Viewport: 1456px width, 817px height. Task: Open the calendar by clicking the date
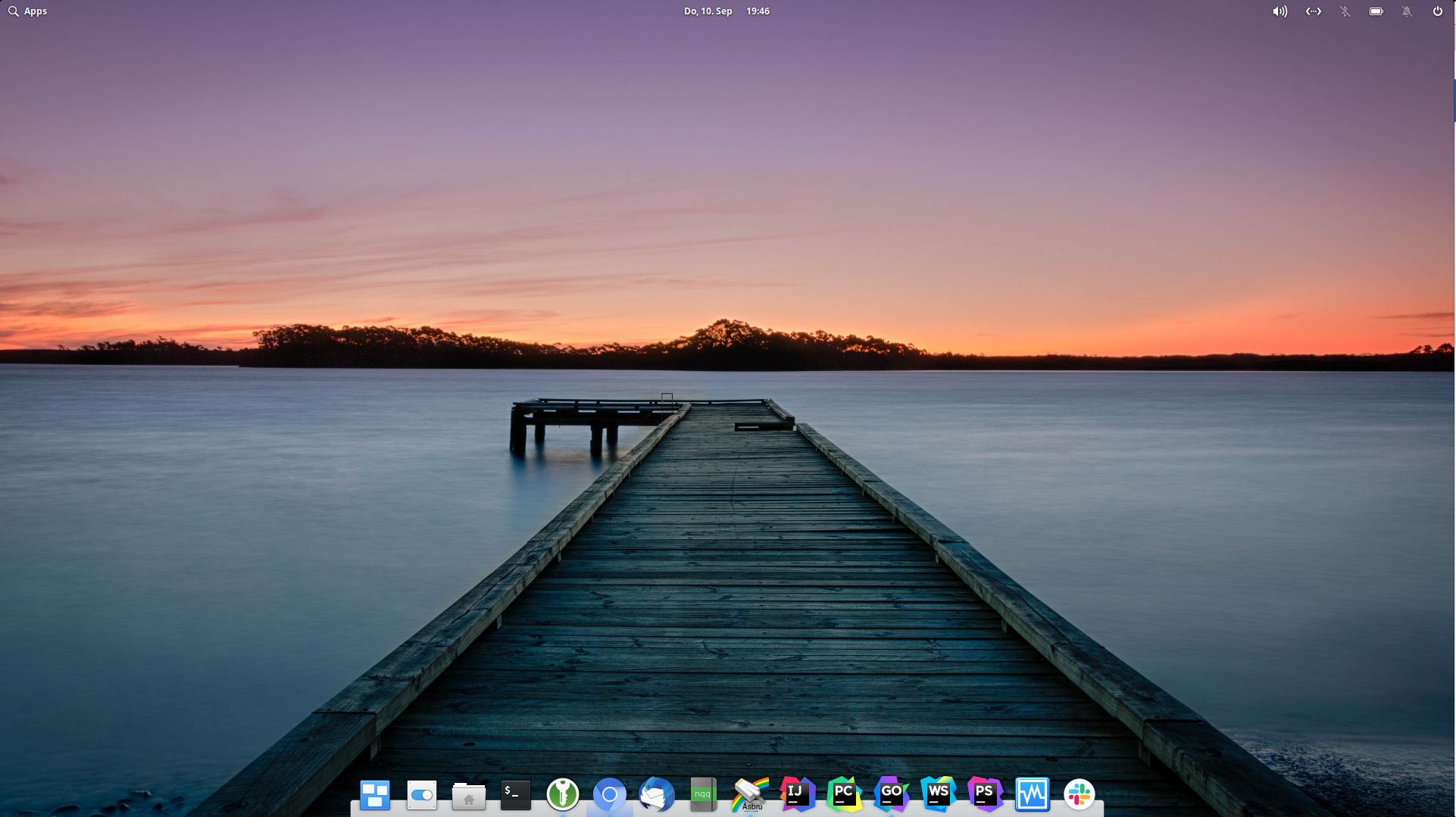pyautogui.click(x=708, y=11)
